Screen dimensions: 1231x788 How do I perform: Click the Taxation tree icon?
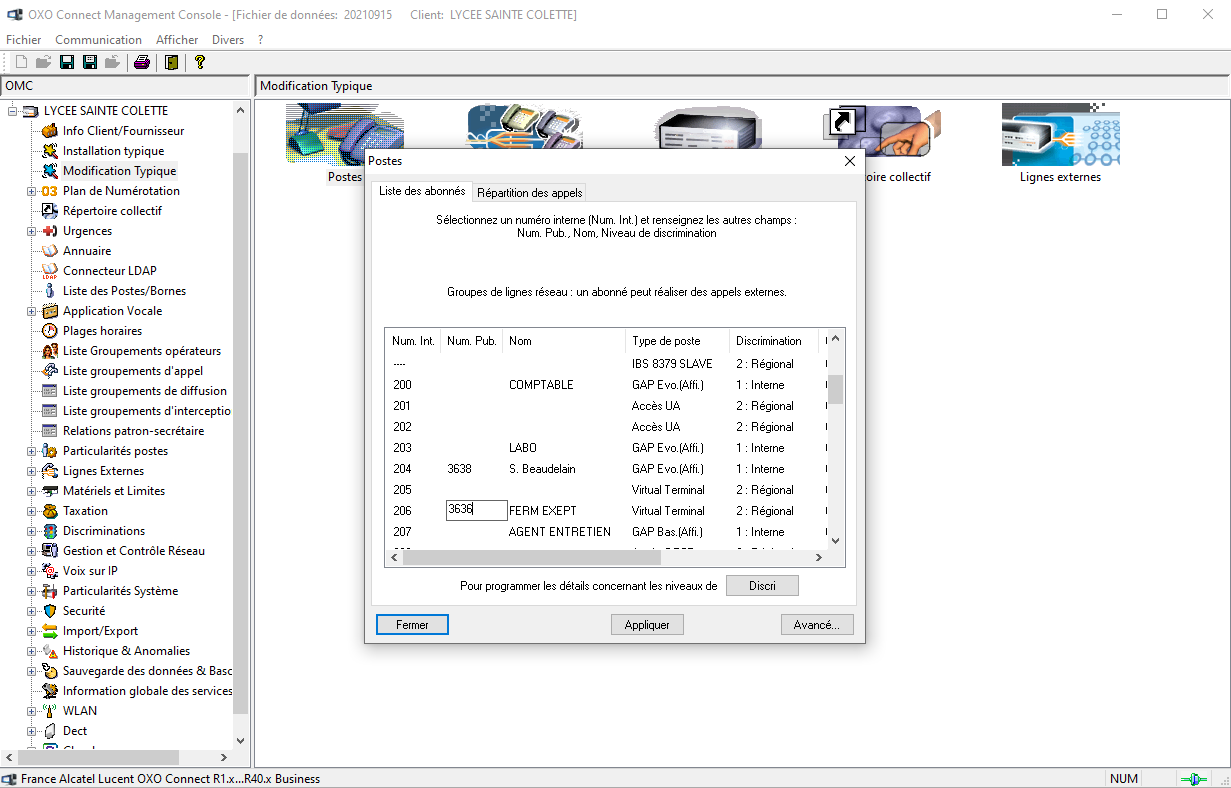coord(49,511)
